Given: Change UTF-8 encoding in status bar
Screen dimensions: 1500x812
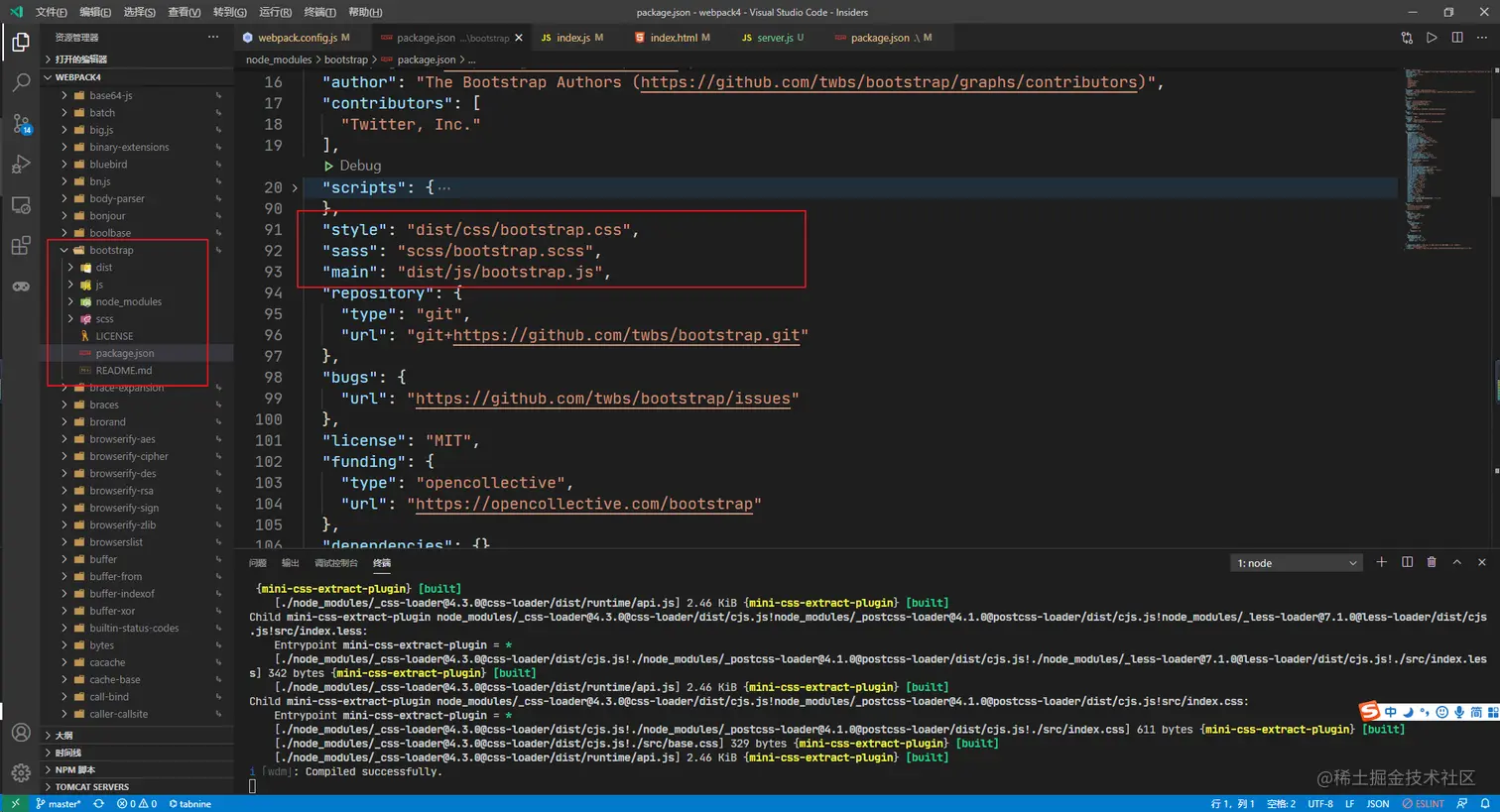Looking at the screenshot, I should point(1320,804).
